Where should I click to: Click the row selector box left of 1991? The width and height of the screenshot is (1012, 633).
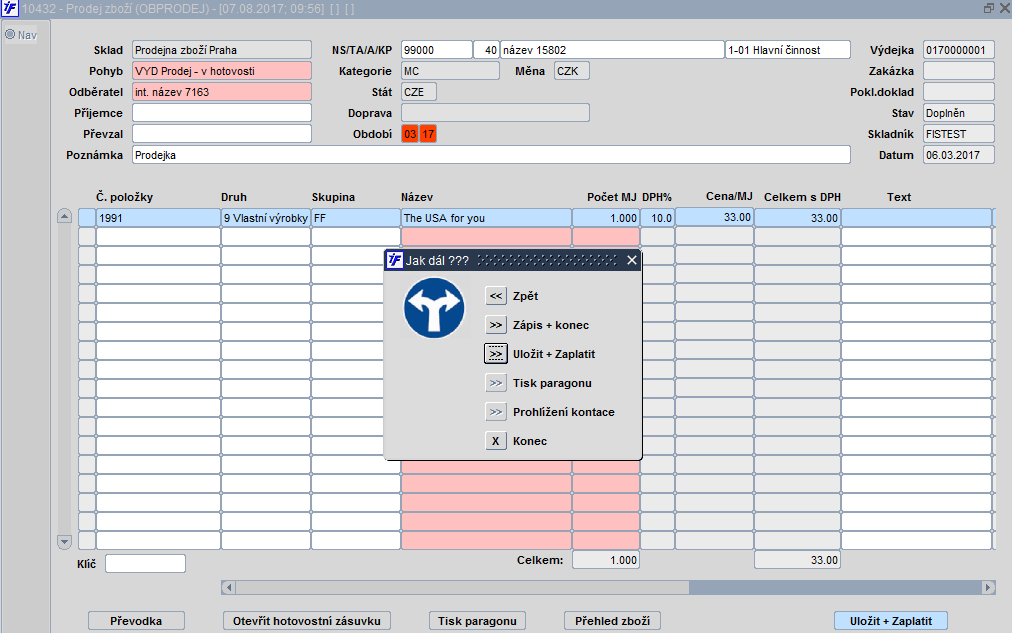click(86, 218)
